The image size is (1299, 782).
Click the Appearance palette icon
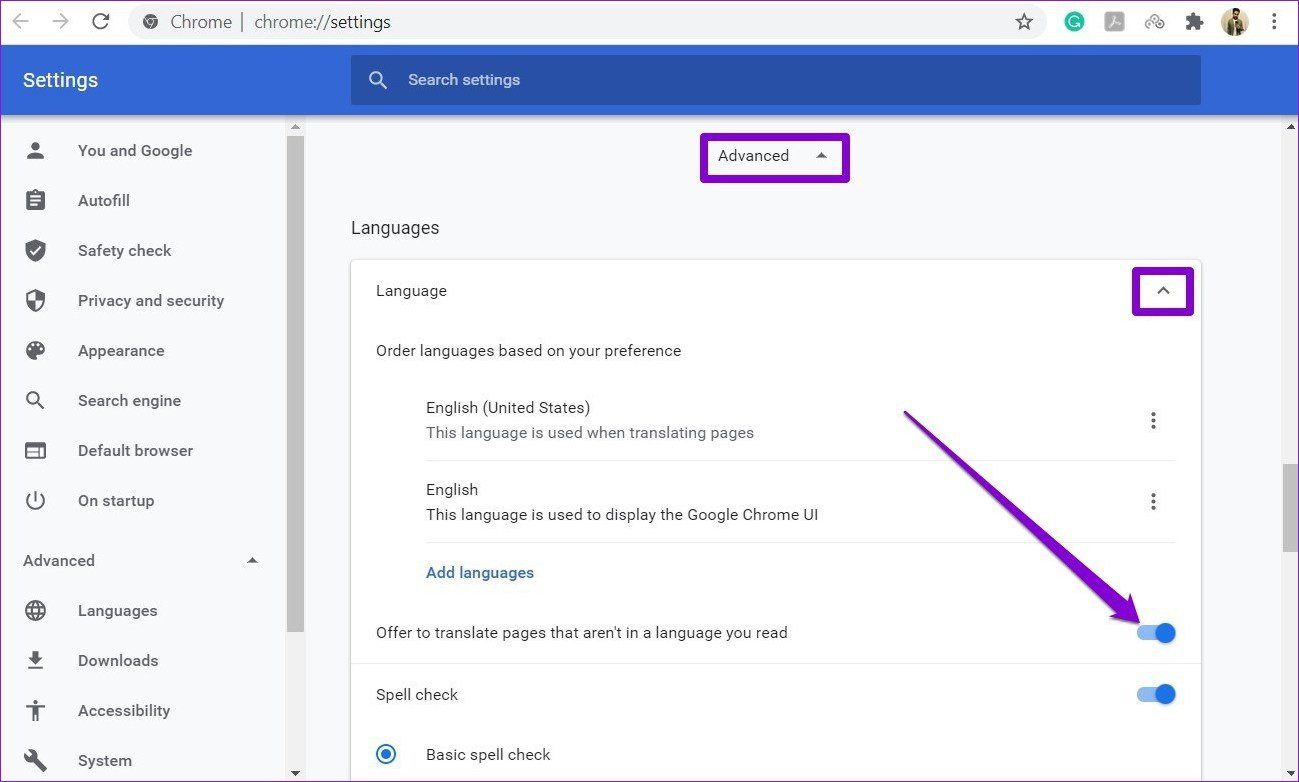pos(36,351)
